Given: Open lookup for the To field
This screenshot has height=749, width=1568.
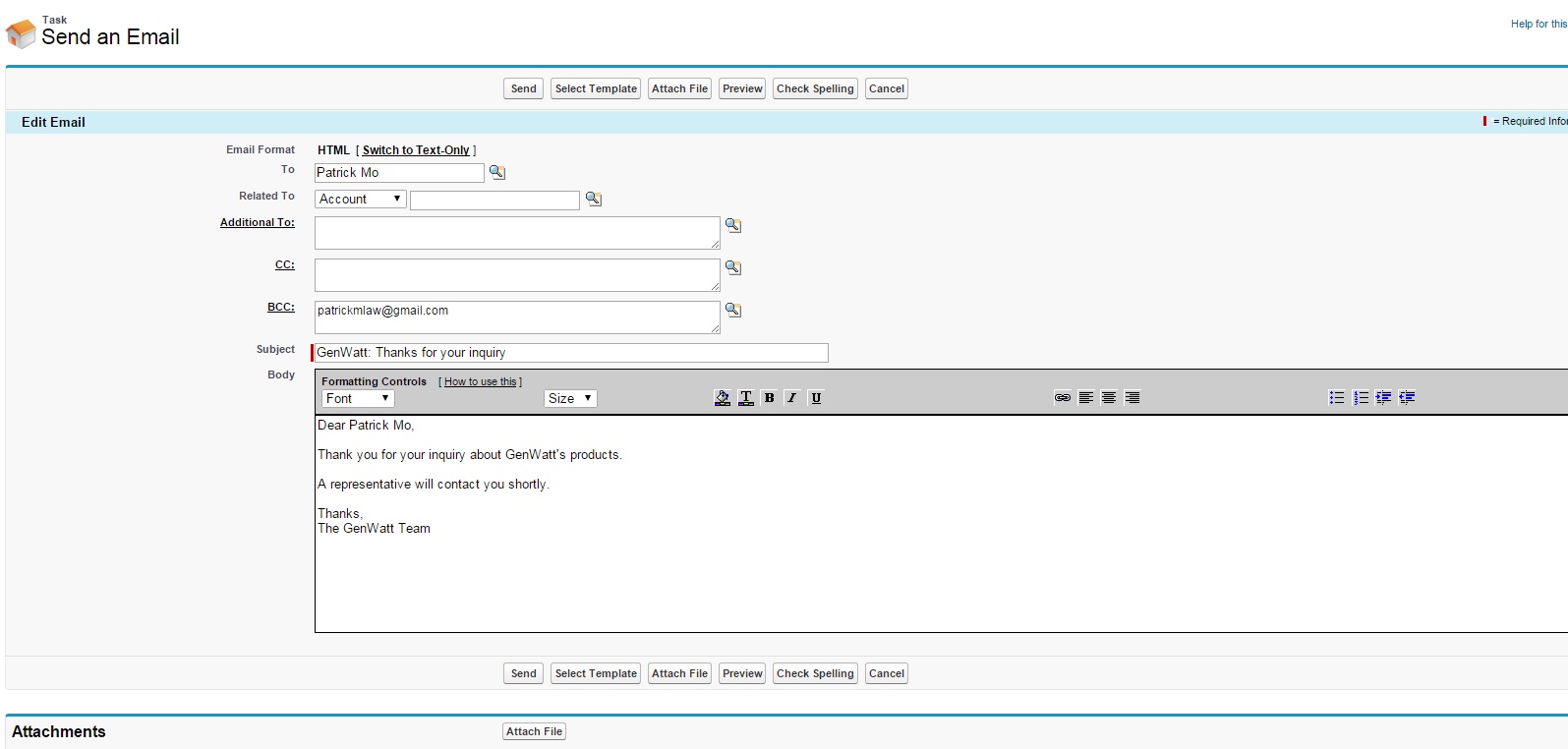Looking at the screenshot, I should click(497, 172).
